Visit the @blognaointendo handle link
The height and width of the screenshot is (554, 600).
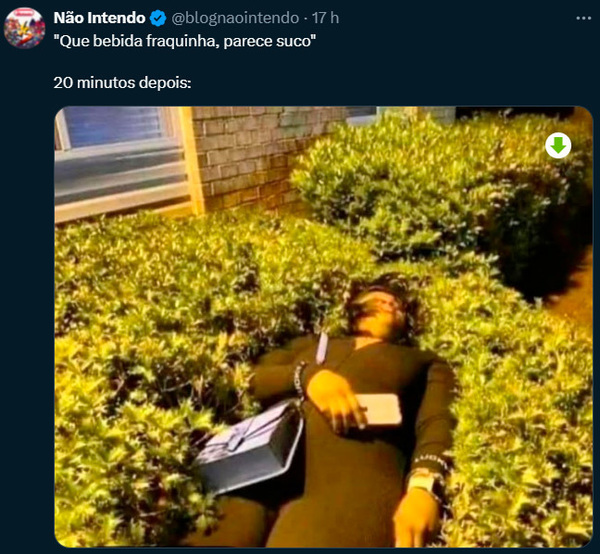pos(235,18)
